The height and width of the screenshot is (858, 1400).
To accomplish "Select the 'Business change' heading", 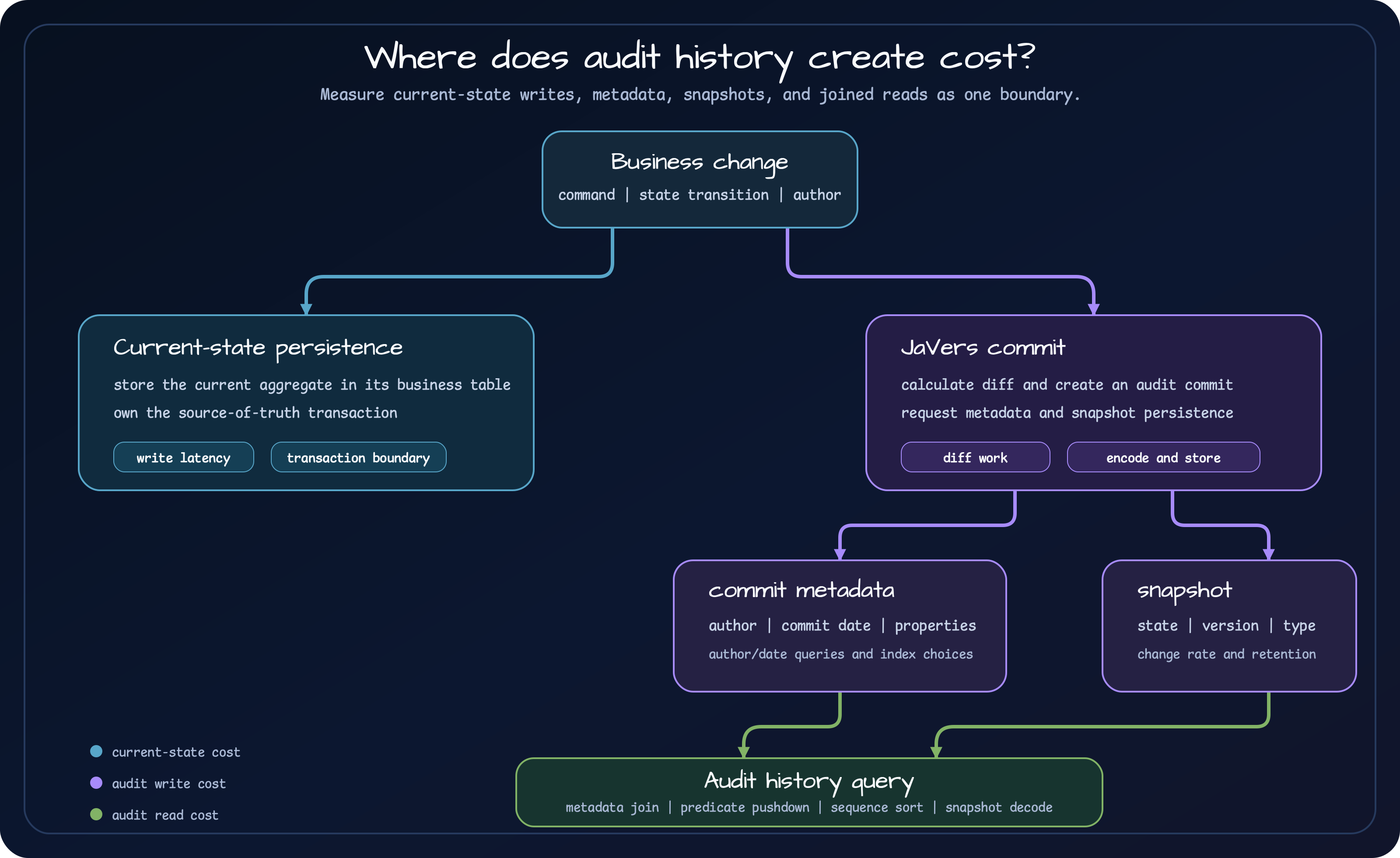I will pos(700,162).
